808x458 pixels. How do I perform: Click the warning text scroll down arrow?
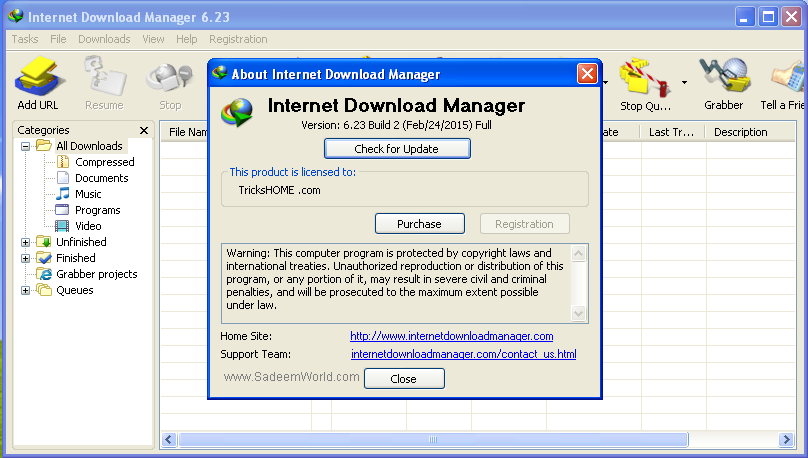click(578, 313)
